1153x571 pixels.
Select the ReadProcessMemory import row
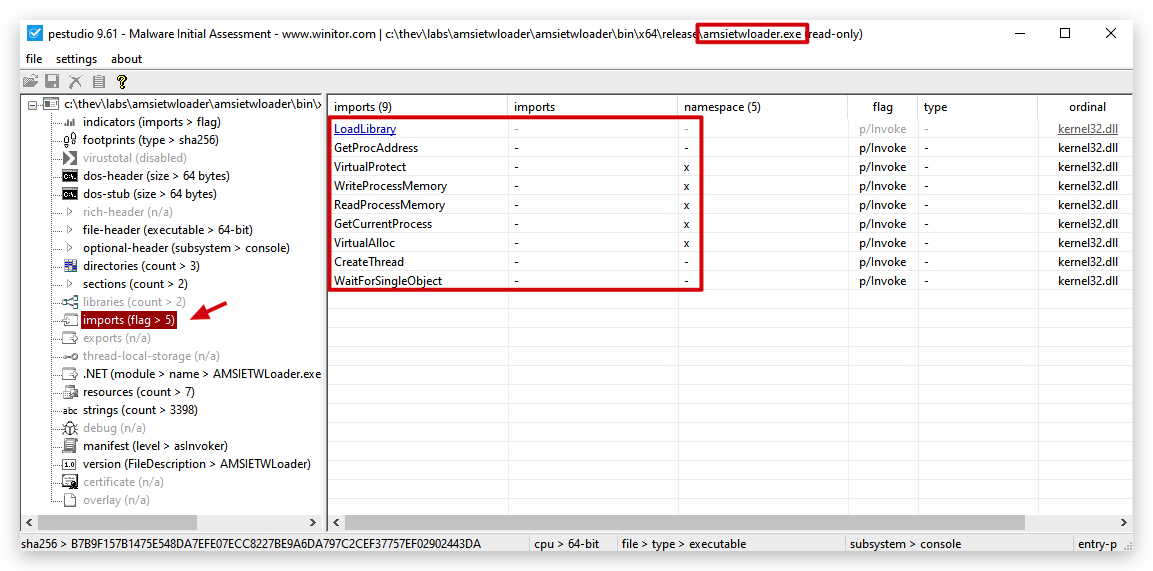click(730, 205)
